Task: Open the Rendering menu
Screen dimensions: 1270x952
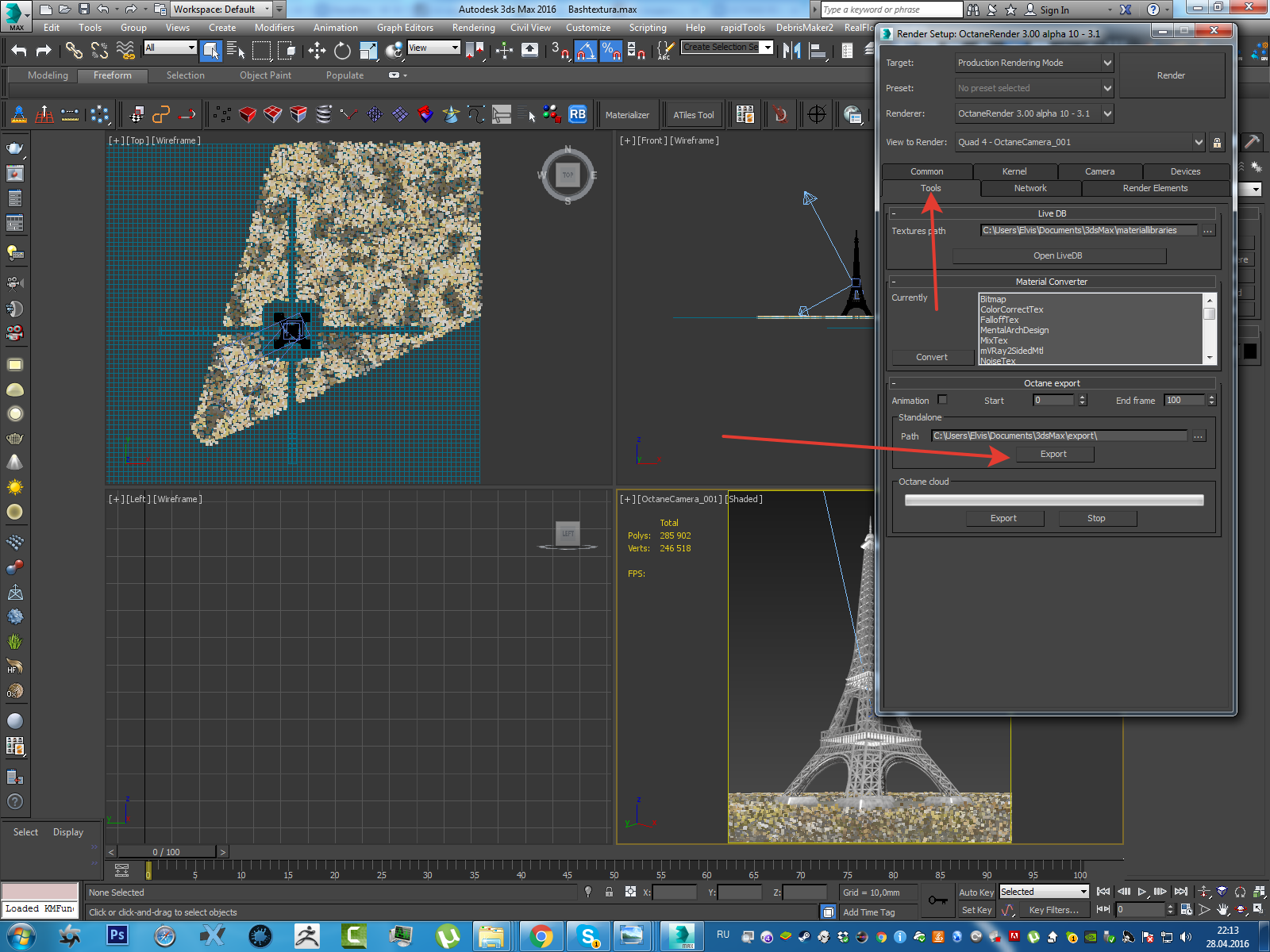Action: (x=473, y=28)
